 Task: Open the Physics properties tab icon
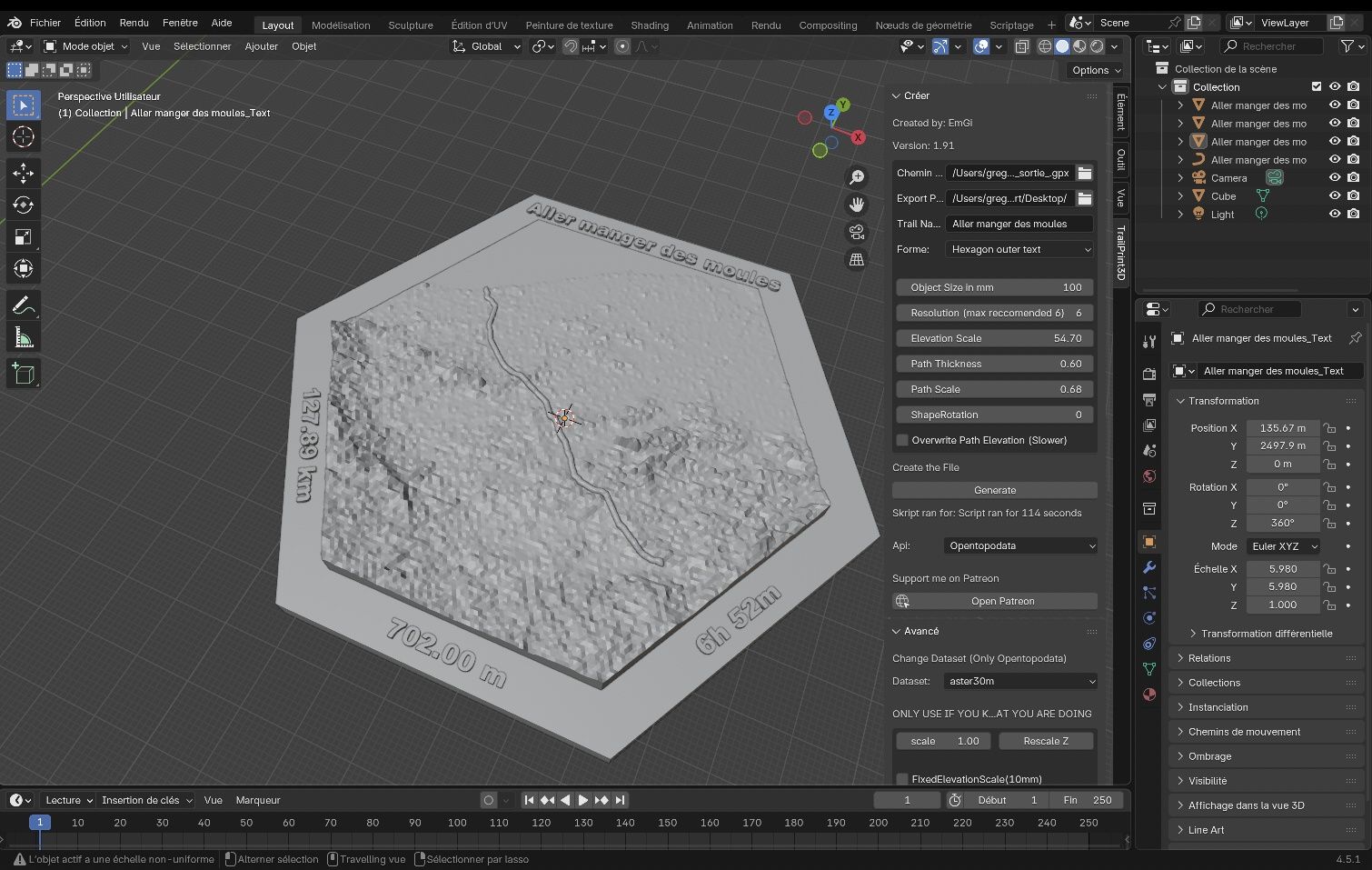[1149, 618]
